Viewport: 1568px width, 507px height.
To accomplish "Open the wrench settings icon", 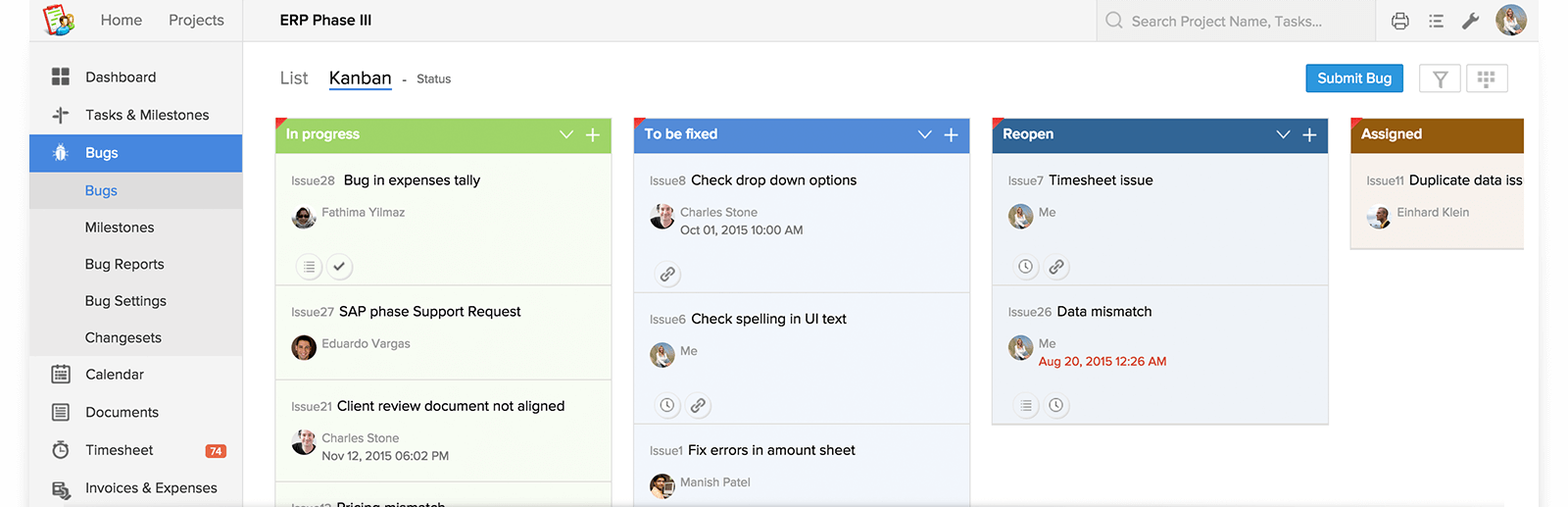I will click(1470, 21).
